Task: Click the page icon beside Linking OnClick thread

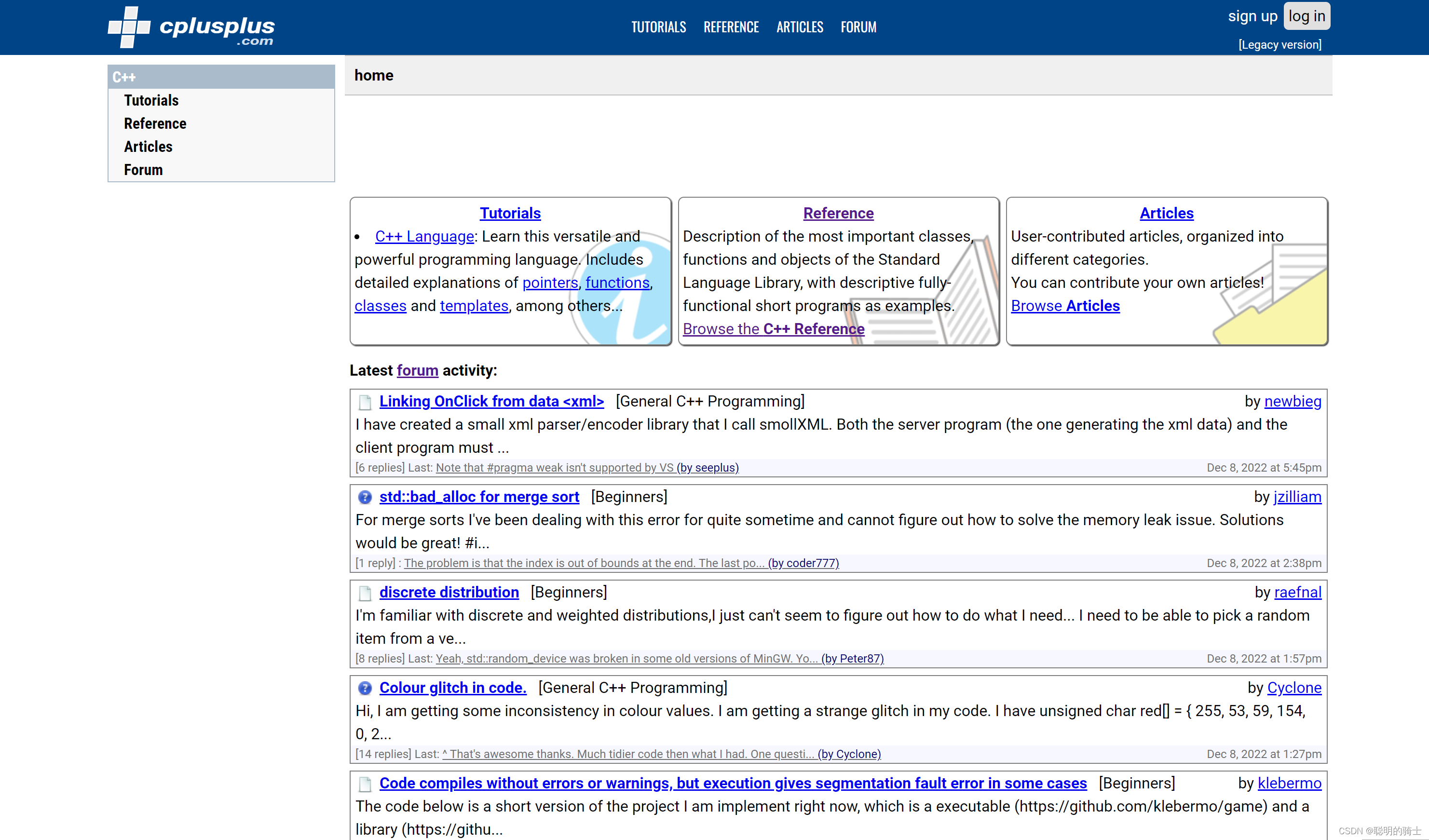Action: (x=365, y=403)
